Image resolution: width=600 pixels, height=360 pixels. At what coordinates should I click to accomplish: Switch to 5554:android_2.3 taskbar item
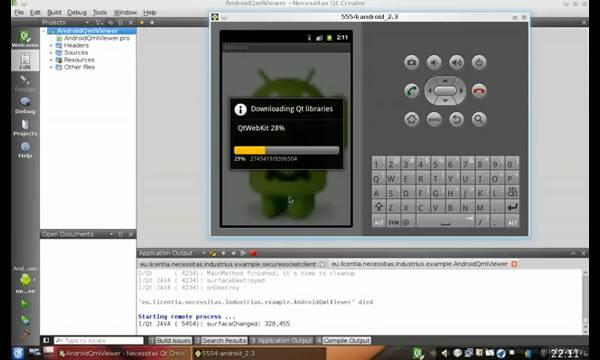(259, 354)
